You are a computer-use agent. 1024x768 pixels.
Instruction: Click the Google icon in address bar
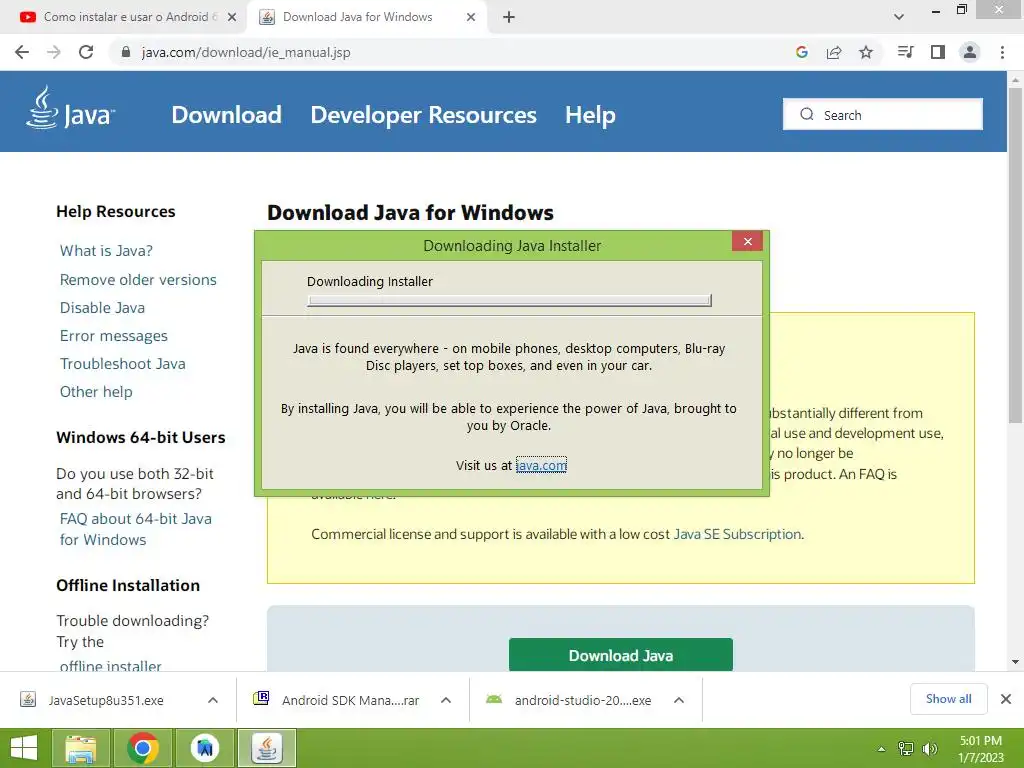(802, 52)
